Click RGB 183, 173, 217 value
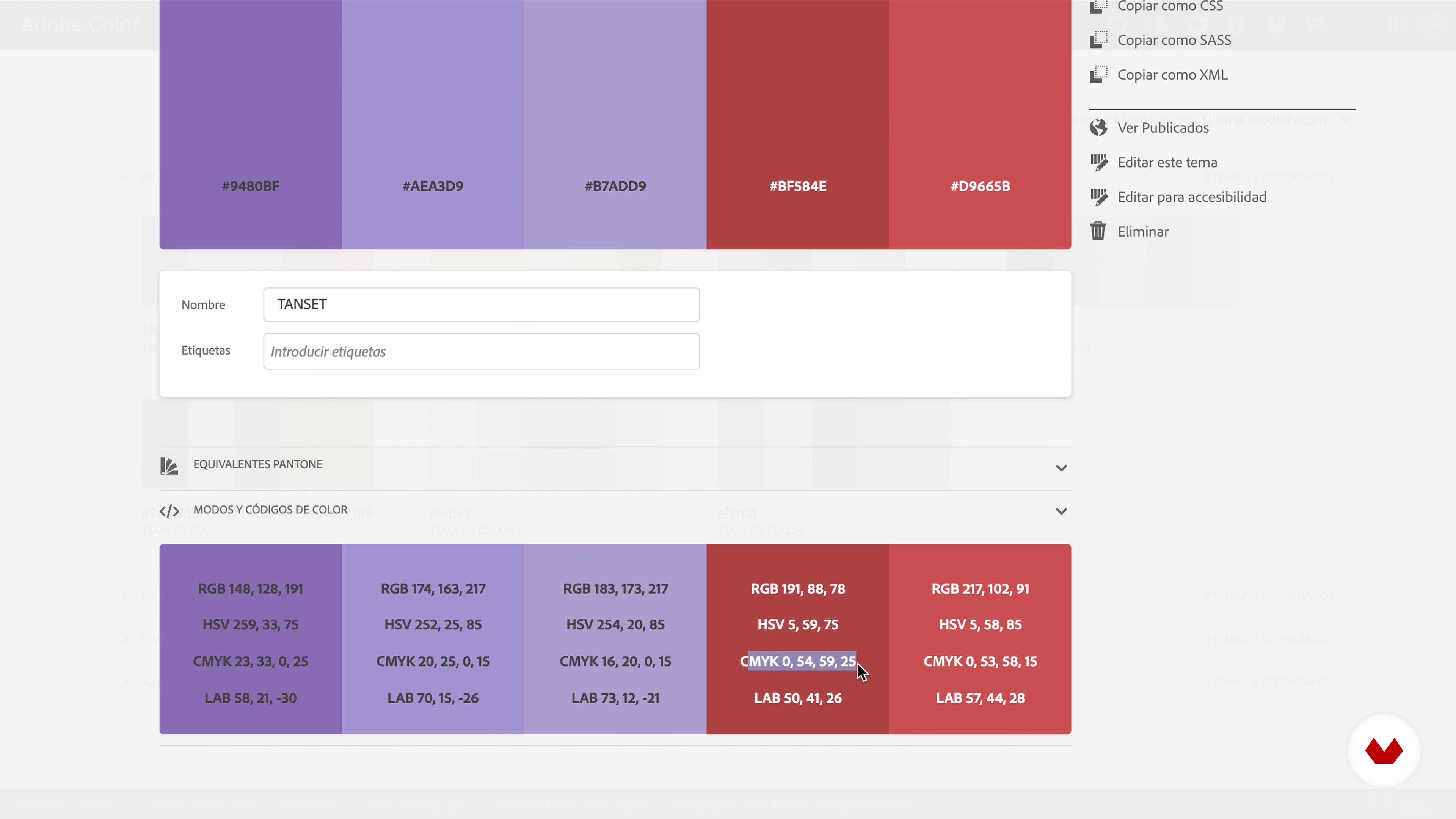The image size is (1456, 819). pos(615,589)
